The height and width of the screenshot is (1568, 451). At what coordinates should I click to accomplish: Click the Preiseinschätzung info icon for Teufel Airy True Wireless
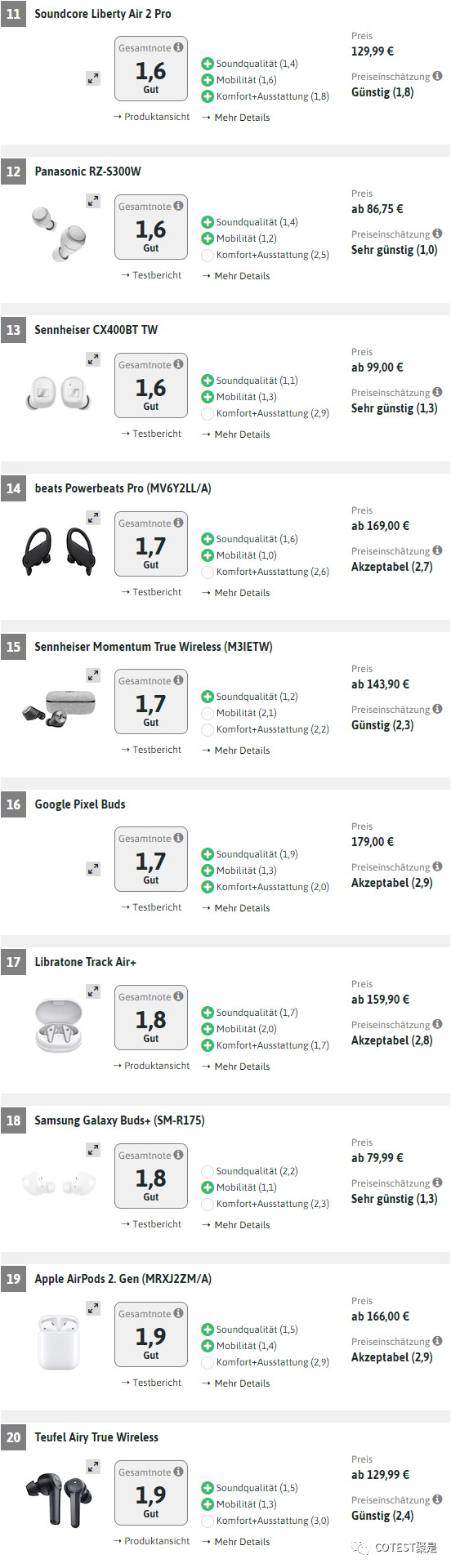click(x=437, y=1499)
